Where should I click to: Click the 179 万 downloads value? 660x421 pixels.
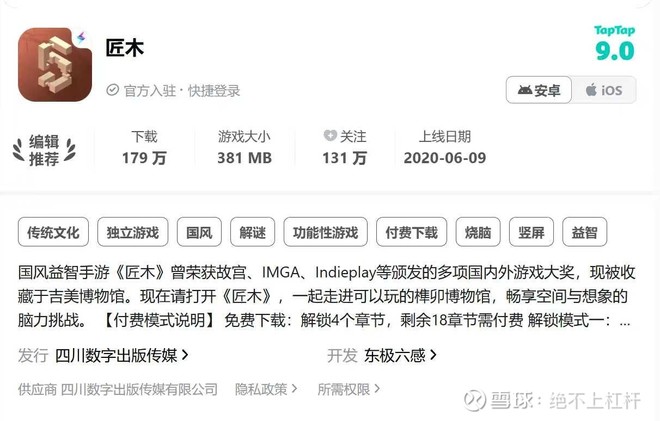[x=144, y=158]
